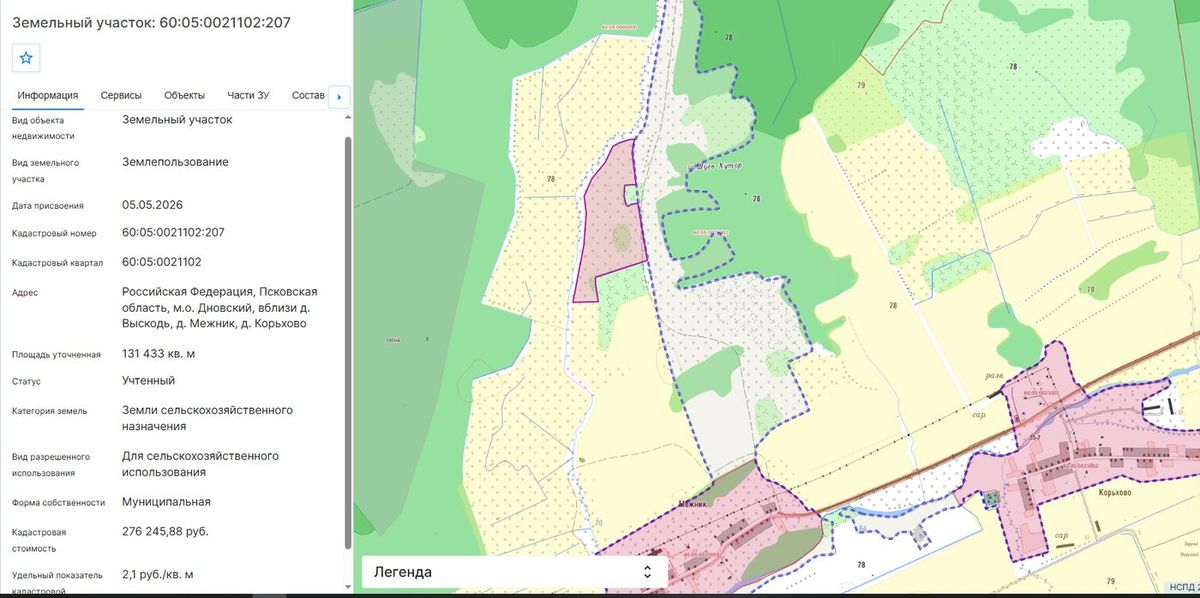This screenshot has height=598, width=1200.
Task: Click the highlighted pink land plot on the map
Action: tap(612, 225)
